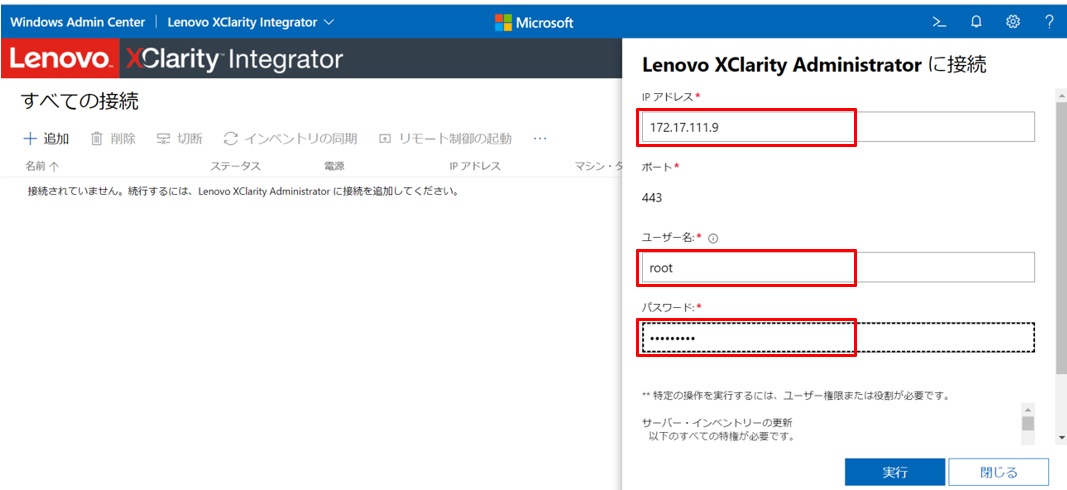Open the notifications bell
This screenshot has height=490, width=1067.
(x=976, y=22)
